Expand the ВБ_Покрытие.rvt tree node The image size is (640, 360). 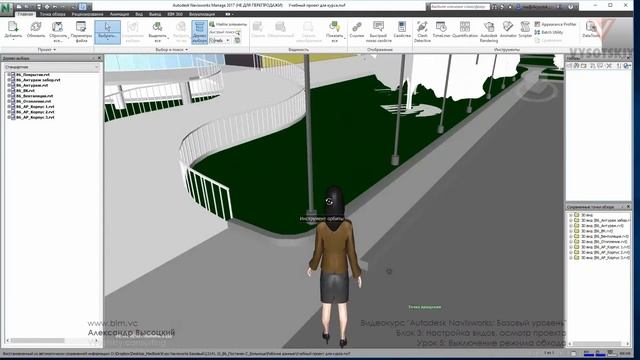point(9,75)
